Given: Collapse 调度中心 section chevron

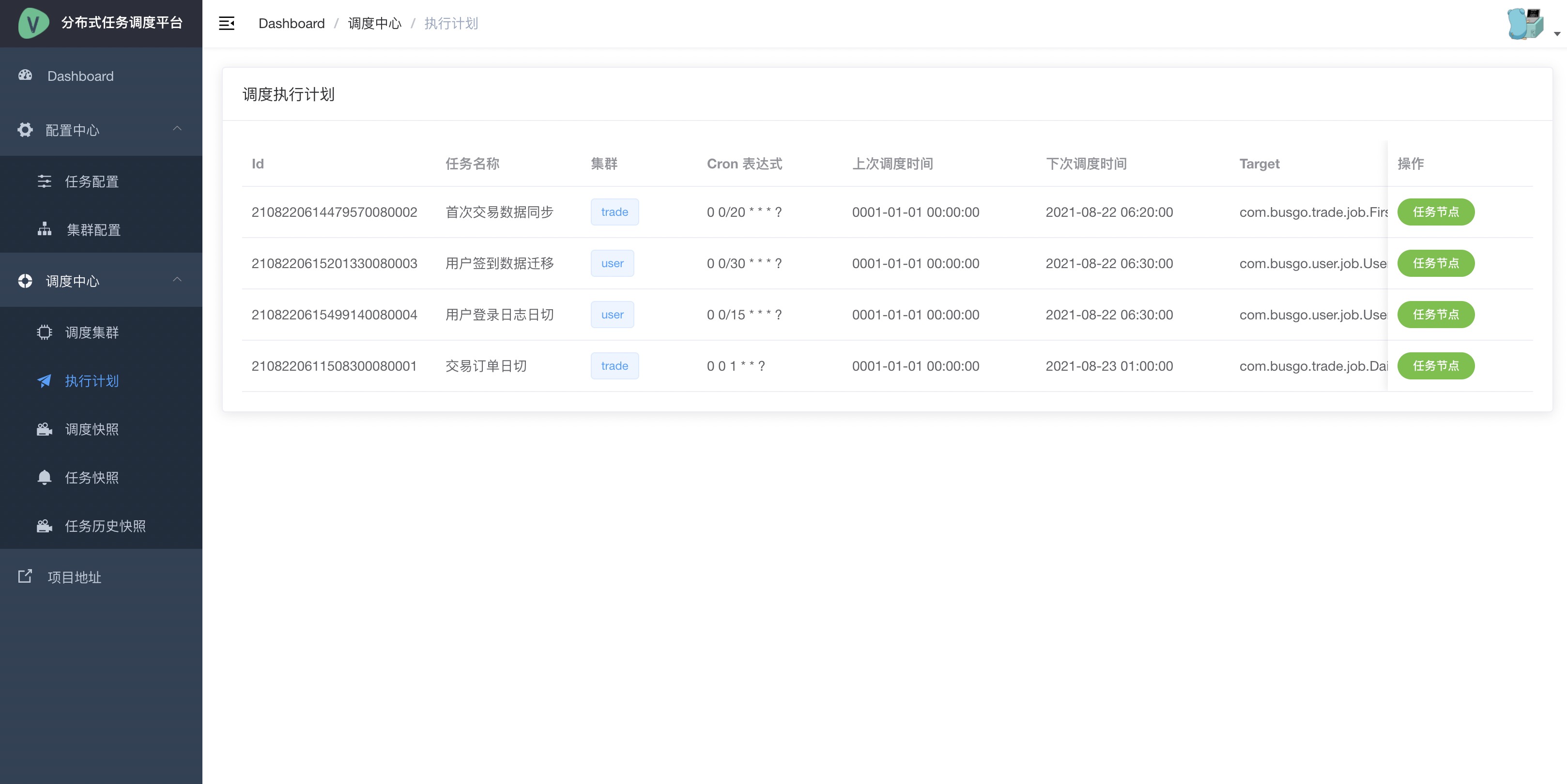Looking at the screenshot, I should [178, 280].
